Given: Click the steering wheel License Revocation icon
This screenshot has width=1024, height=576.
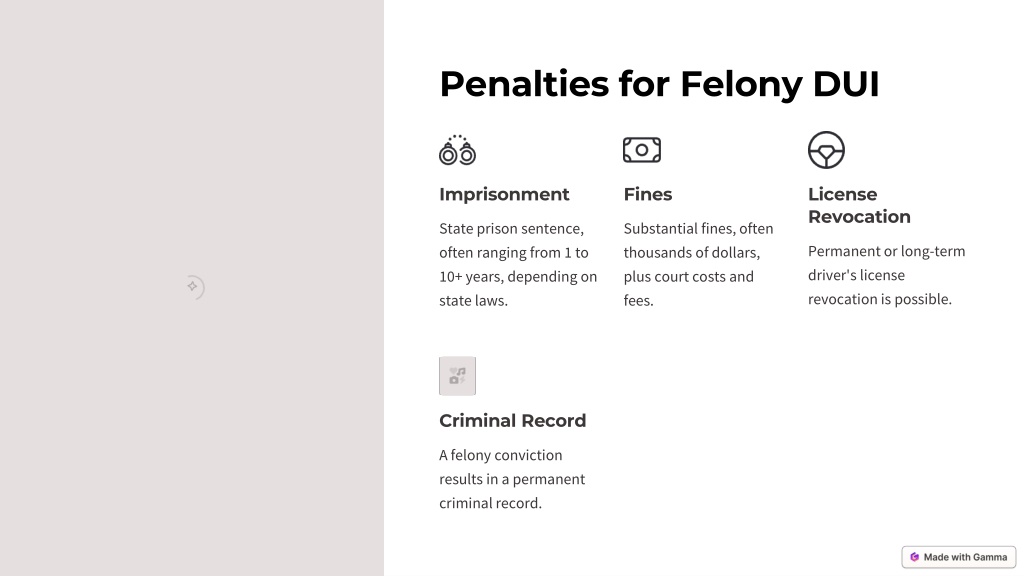Looking at the screenshot, I should click(x=826, y=150).
